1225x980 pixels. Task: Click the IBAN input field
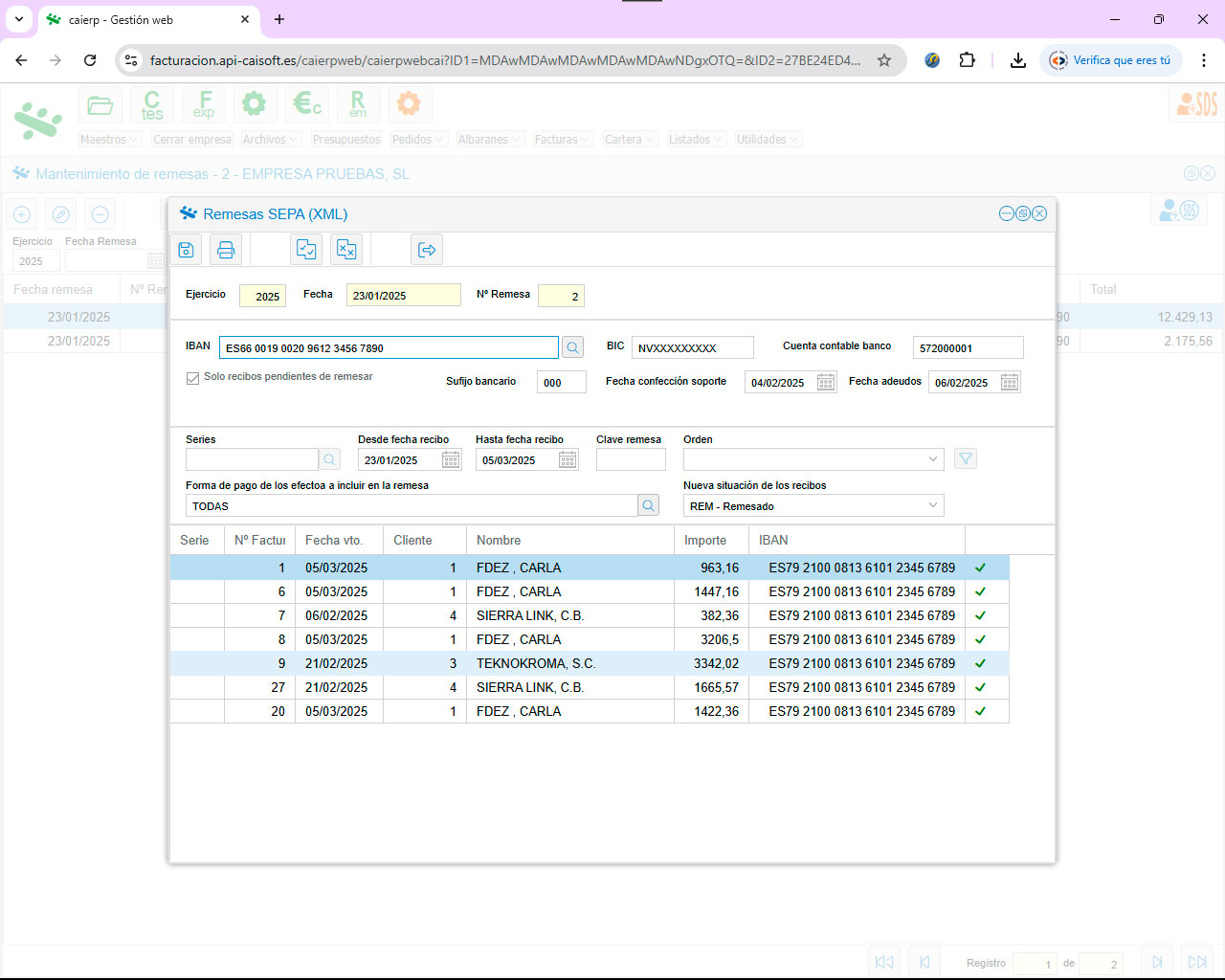tap(389, 347)
